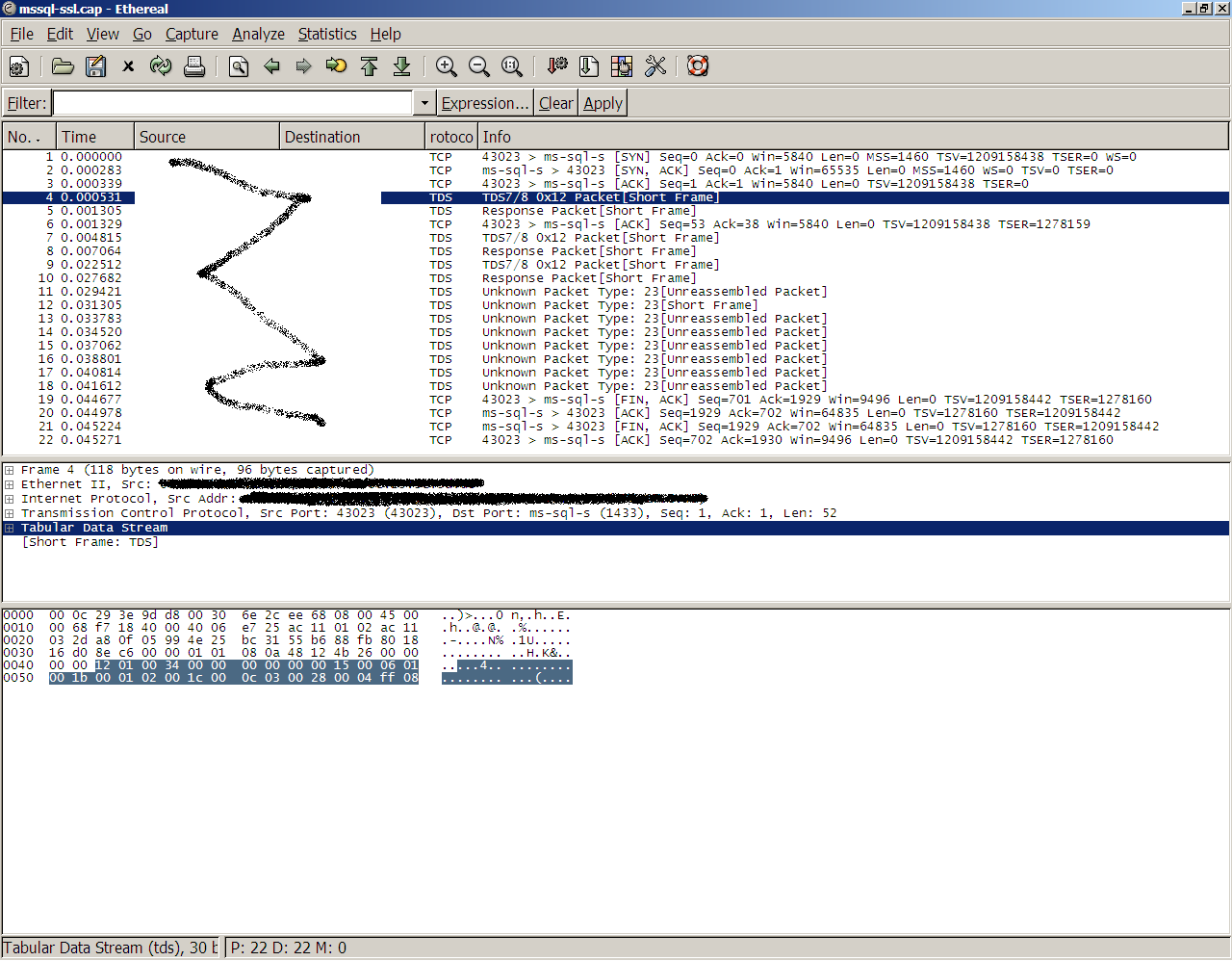Image resolution: width=1232 pixels, height=961 pixels.
Task: Zoom in the packet text
Action: 446,66
